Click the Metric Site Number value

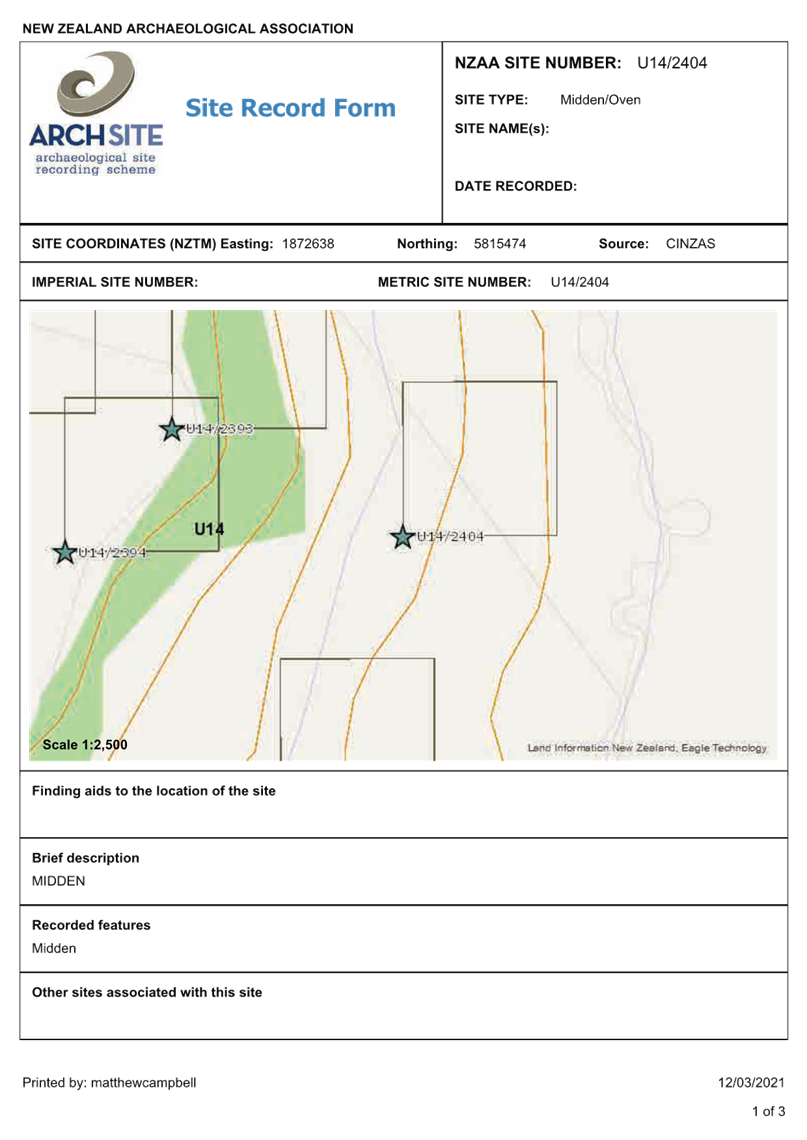click(580, 283)
